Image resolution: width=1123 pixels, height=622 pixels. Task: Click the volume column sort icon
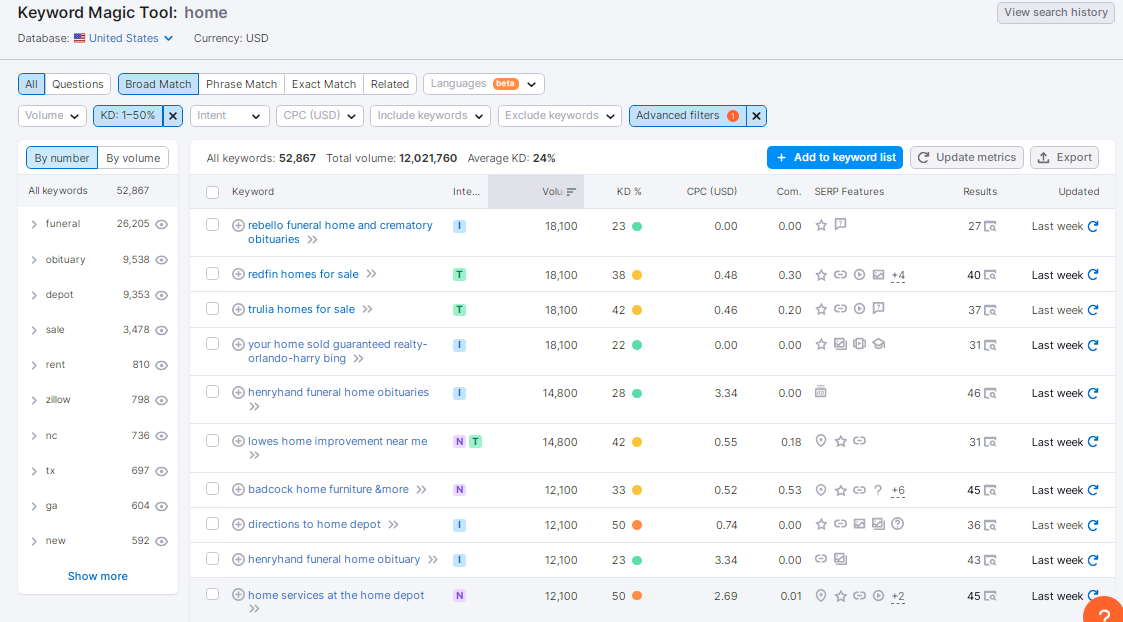click(571, 191)
